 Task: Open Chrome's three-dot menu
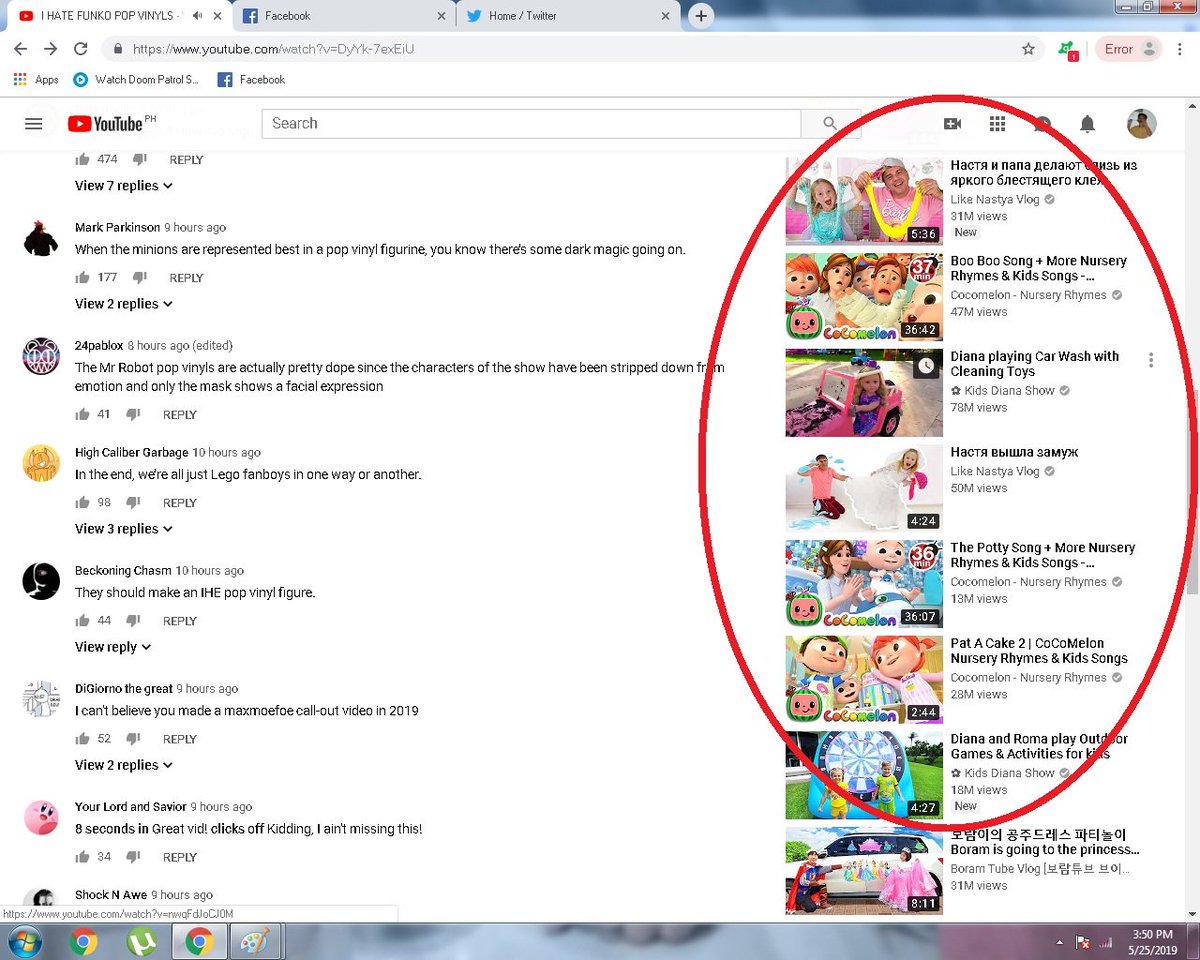pyautogui.click(x=1181, y=49)
